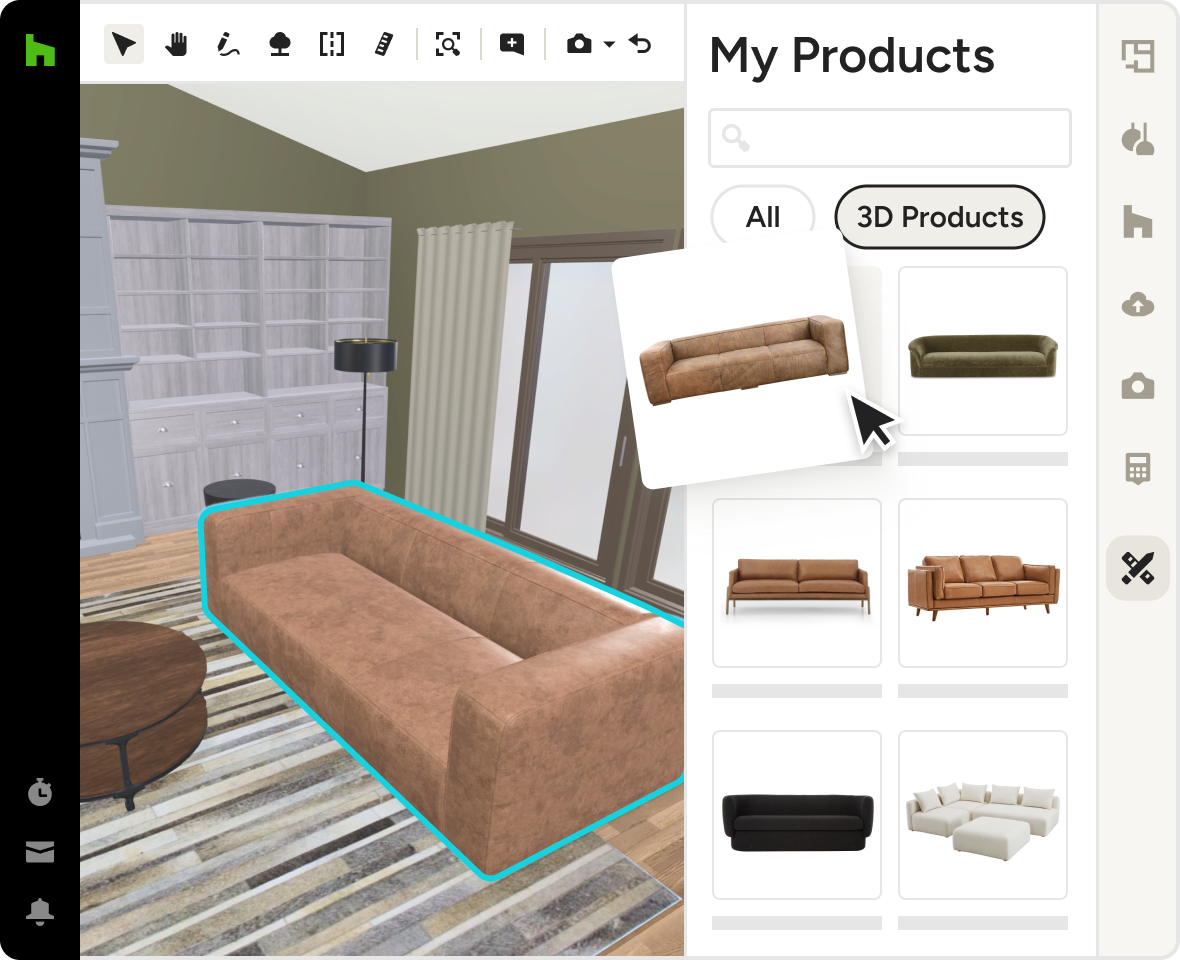
Task: Activate the hand pan tool
Action: coord(176,44)
